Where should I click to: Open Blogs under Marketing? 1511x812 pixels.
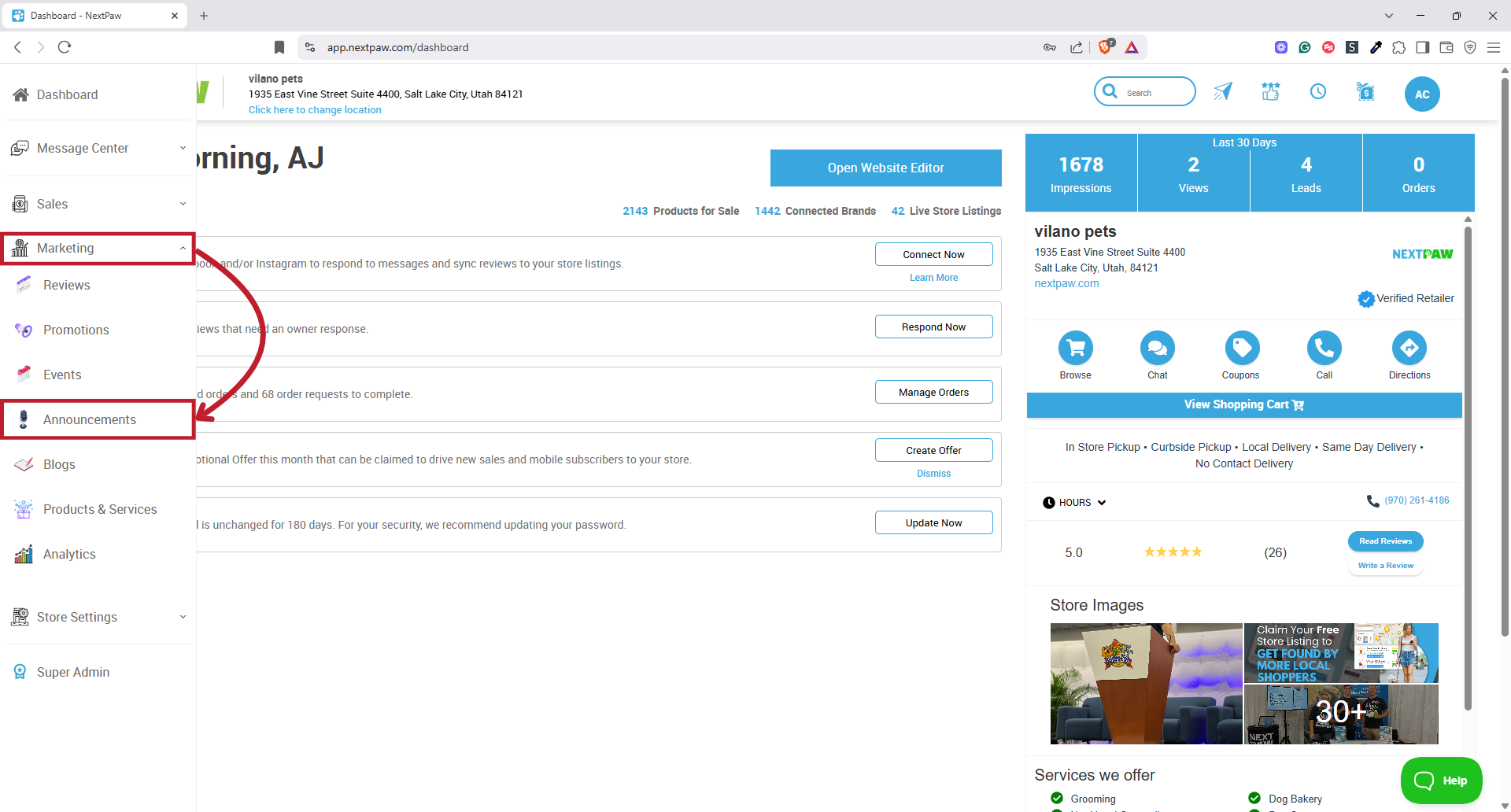(x=59, y=464)
